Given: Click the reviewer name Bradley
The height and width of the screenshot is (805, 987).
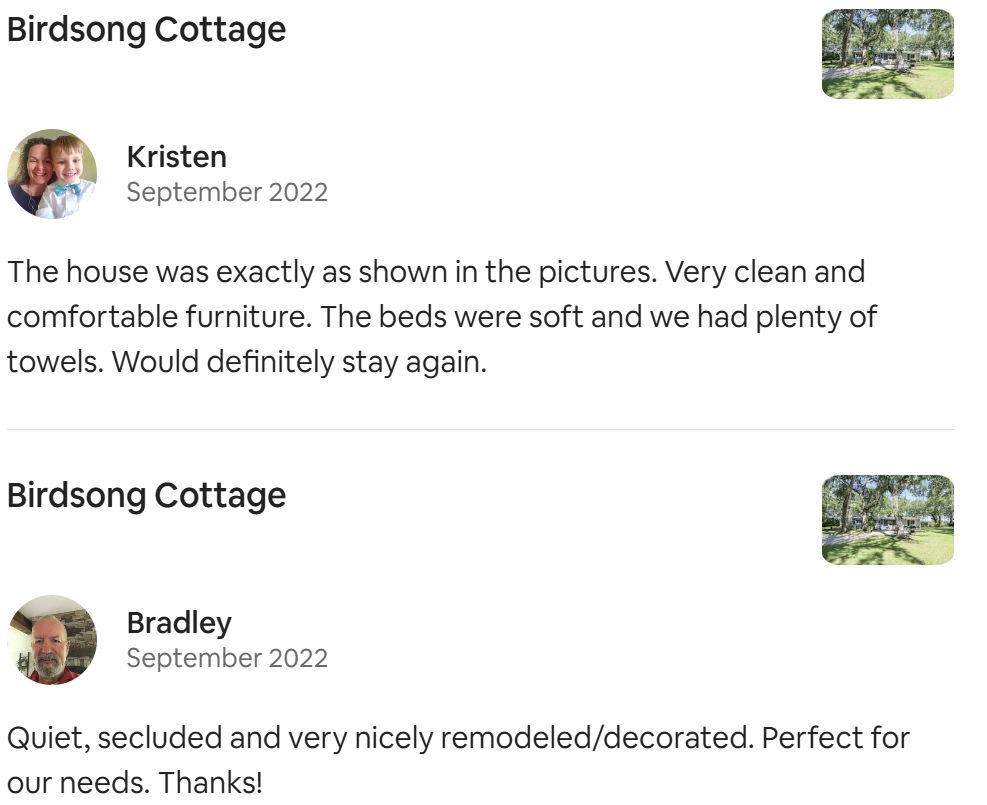Looking at the screenshot, I should 179,623.
